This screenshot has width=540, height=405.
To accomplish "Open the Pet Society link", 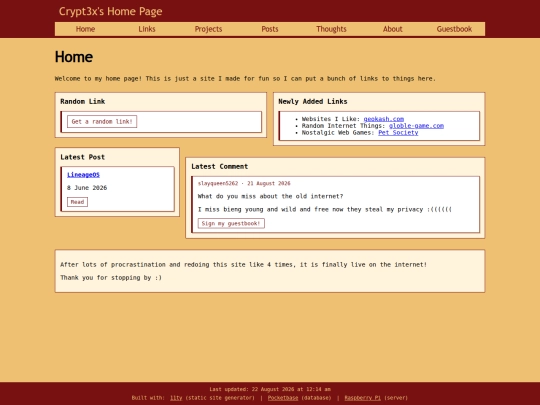I will click(x=398, y=133).
